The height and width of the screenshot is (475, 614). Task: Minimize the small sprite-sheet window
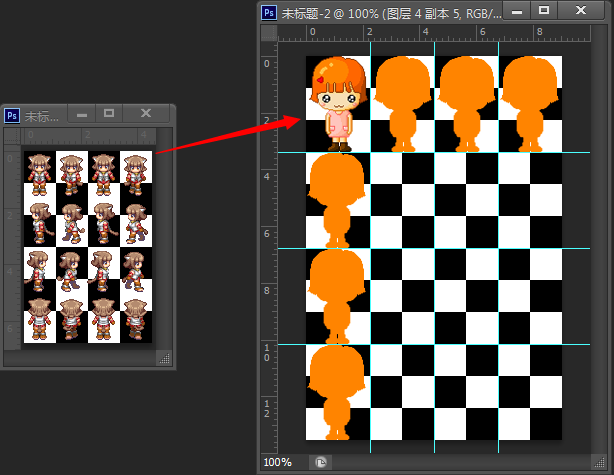(x=82, y=114)
